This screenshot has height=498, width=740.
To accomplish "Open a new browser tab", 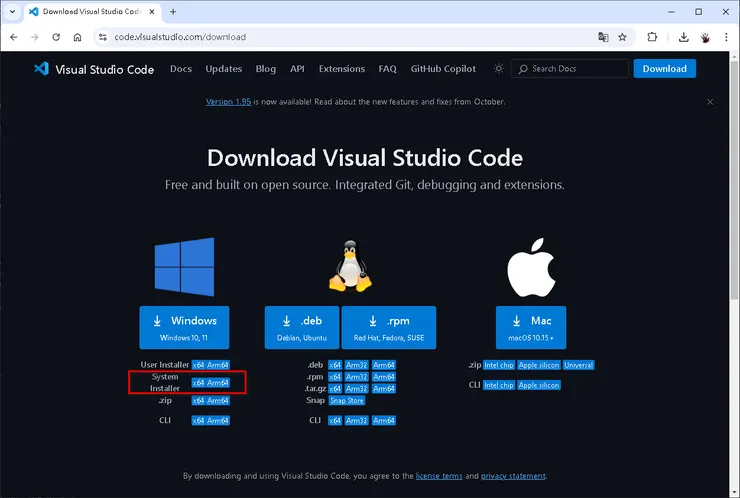I will 173,12.
